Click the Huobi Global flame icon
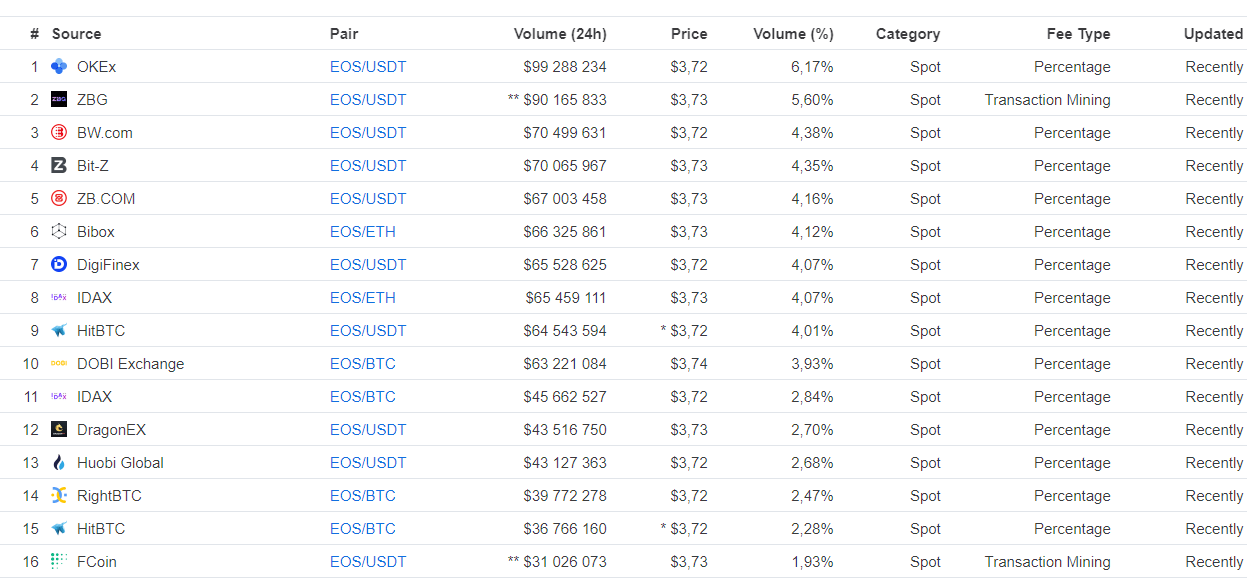The height and width of the screenshot is (578, 1247). click(59, 463)
